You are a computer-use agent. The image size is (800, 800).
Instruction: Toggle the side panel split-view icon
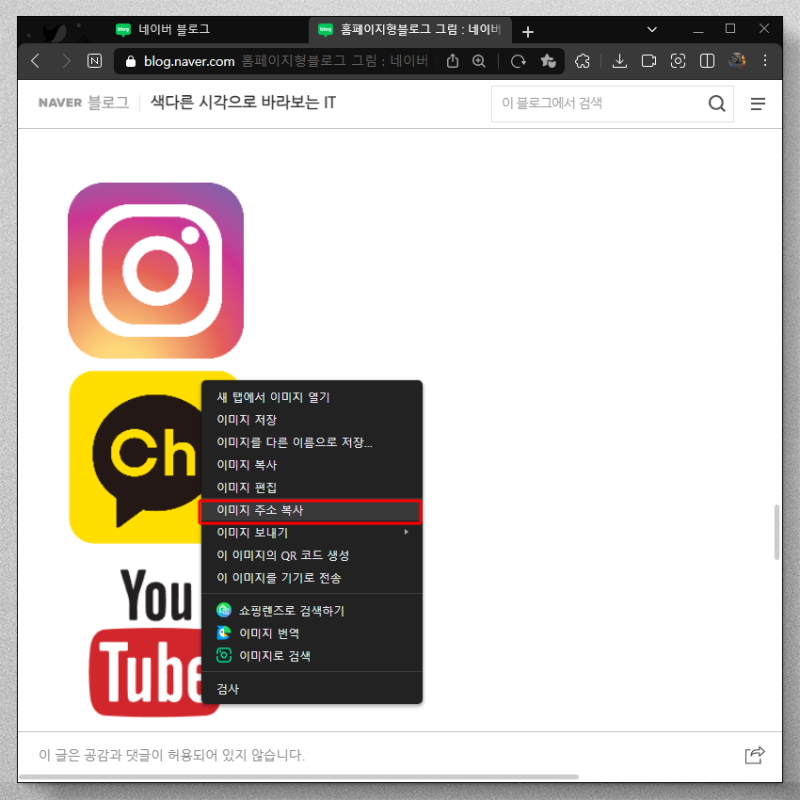coord(707,61)
